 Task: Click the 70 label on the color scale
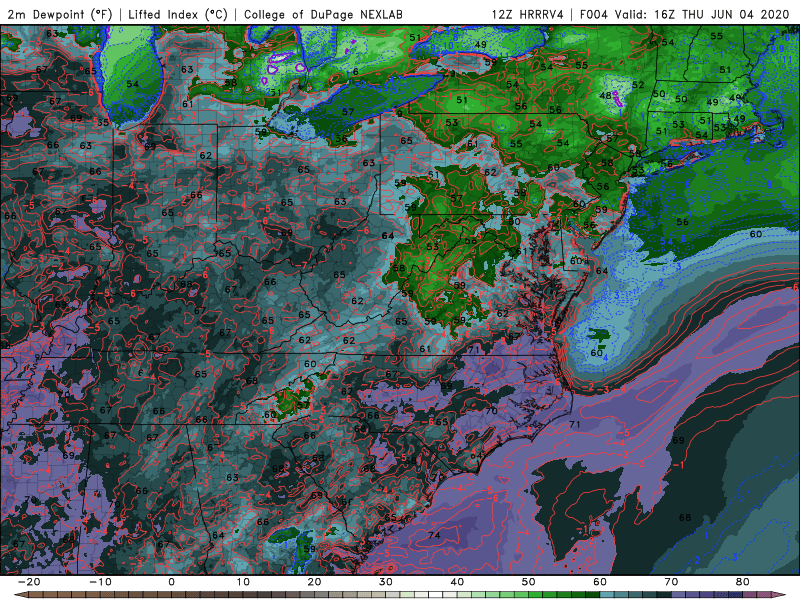[671, 582]
